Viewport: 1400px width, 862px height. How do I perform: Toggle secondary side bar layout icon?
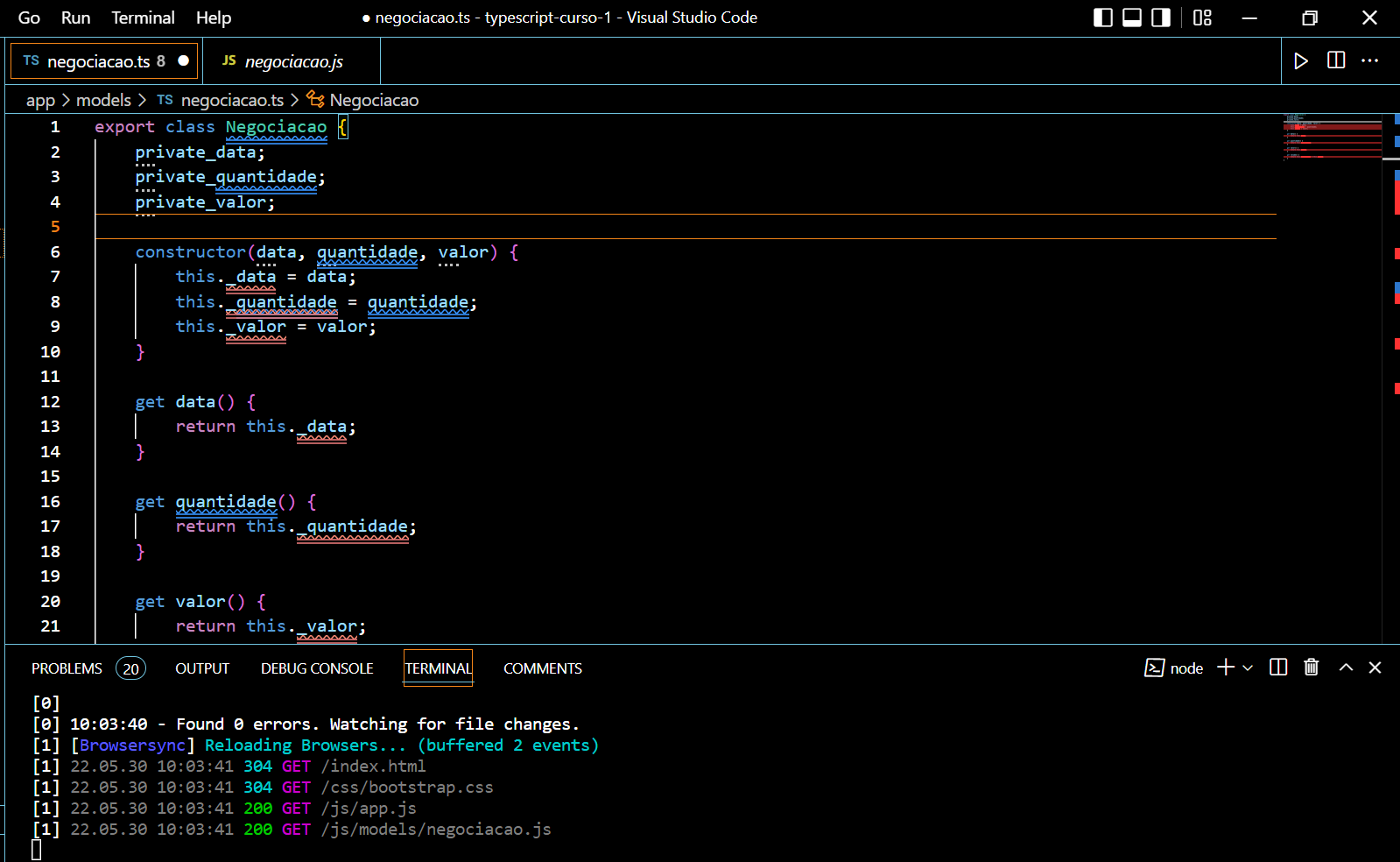click(1161, 18)
